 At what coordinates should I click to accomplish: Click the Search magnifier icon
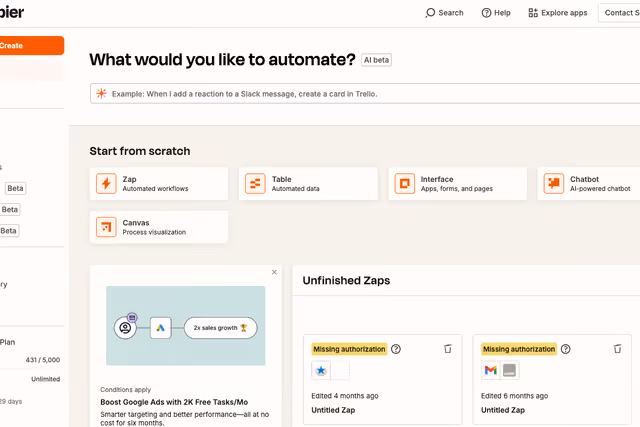pyautogui.click(x=430, y=13)
